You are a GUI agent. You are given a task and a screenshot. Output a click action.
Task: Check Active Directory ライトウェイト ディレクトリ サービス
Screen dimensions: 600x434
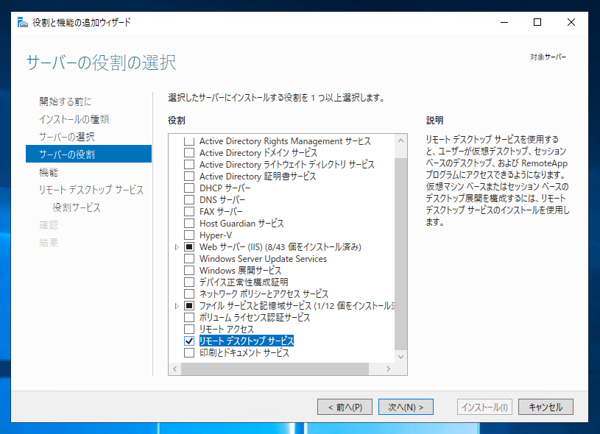click(x=189, y=165)
